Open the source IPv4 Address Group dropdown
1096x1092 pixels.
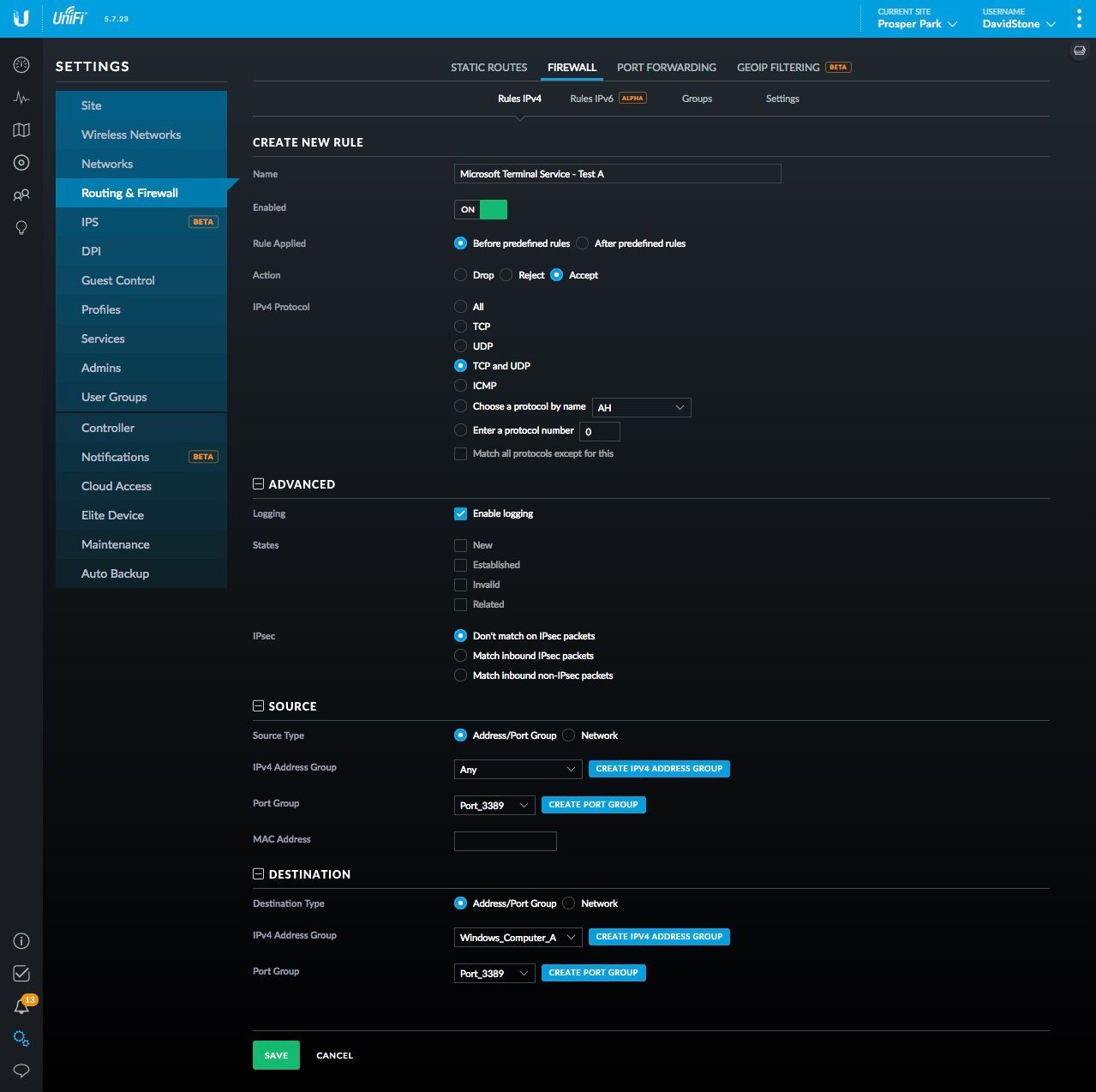click(x=517, y=769)
